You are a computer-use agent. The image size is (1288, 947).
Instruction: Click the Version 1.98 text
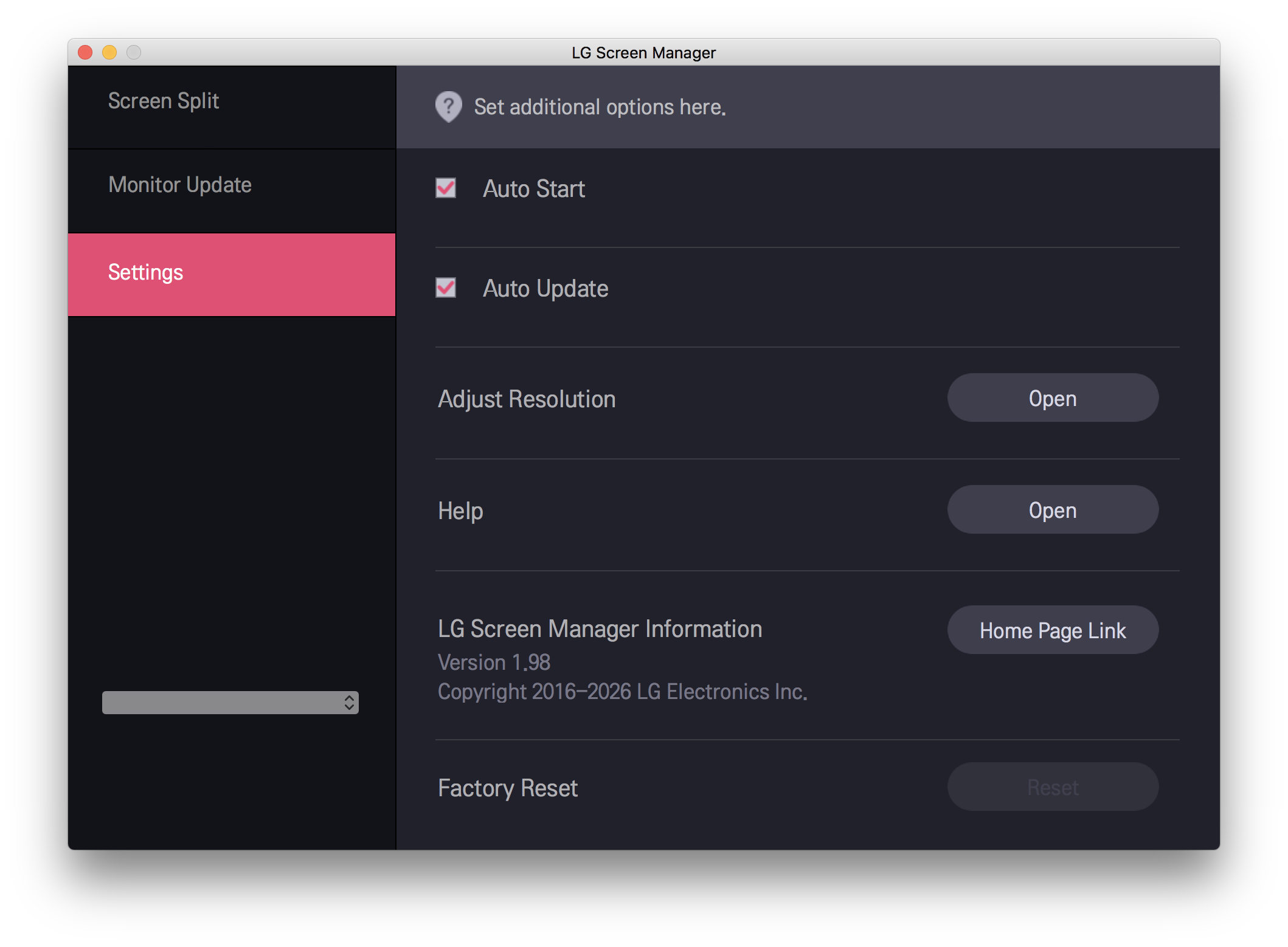click(494, 663)
